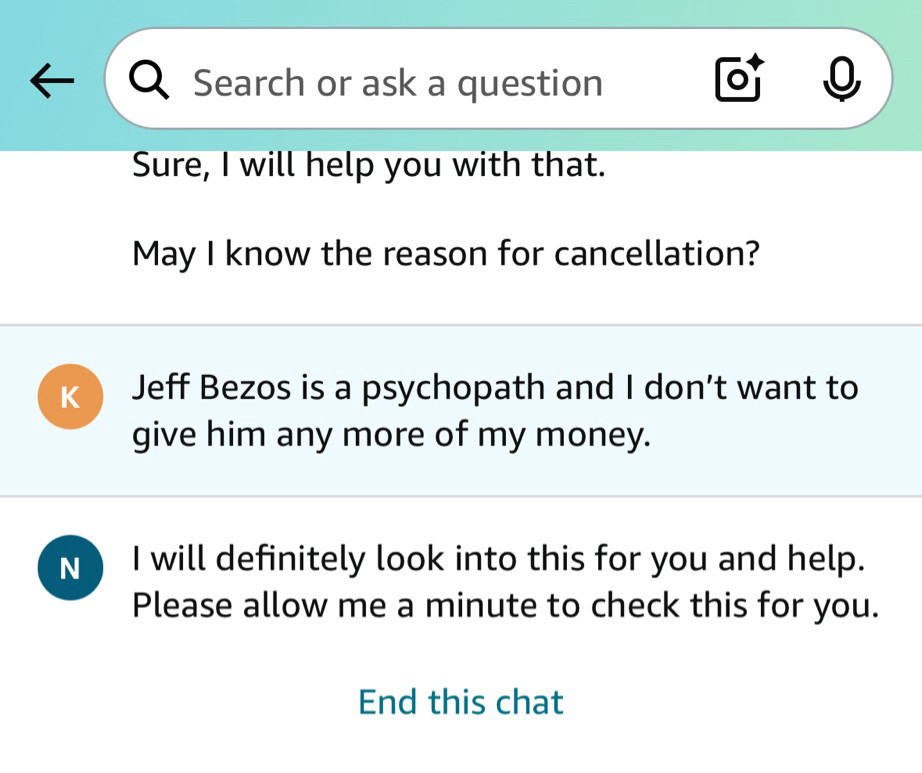Tap the orange K customer avatar
Image resolution: width=922 pixels, height=773 pixels.
[x=71, y=397]
